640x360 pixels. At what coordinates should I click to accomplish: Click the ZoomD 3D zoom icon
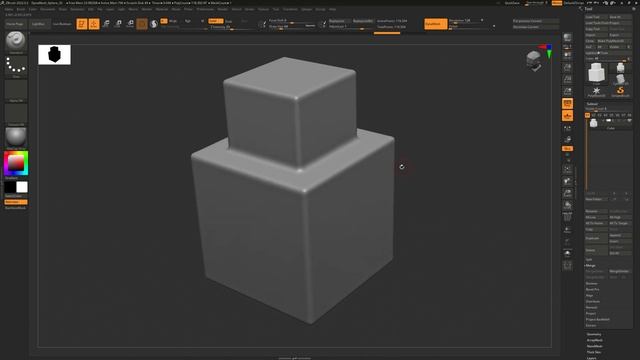(x=567, y=193)
